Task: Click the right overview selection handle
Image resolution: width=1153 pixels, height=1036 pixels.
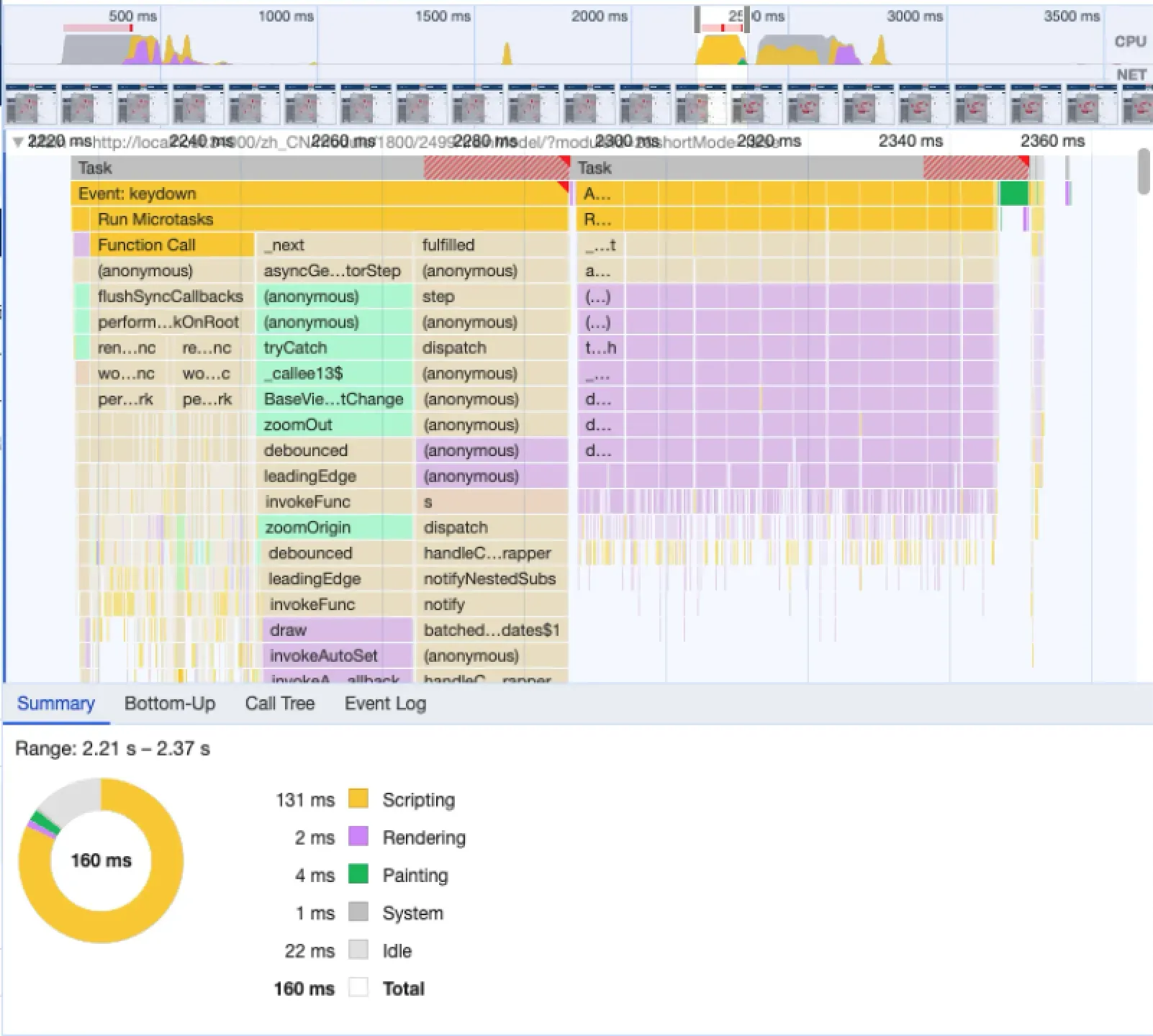Action: 746,19
